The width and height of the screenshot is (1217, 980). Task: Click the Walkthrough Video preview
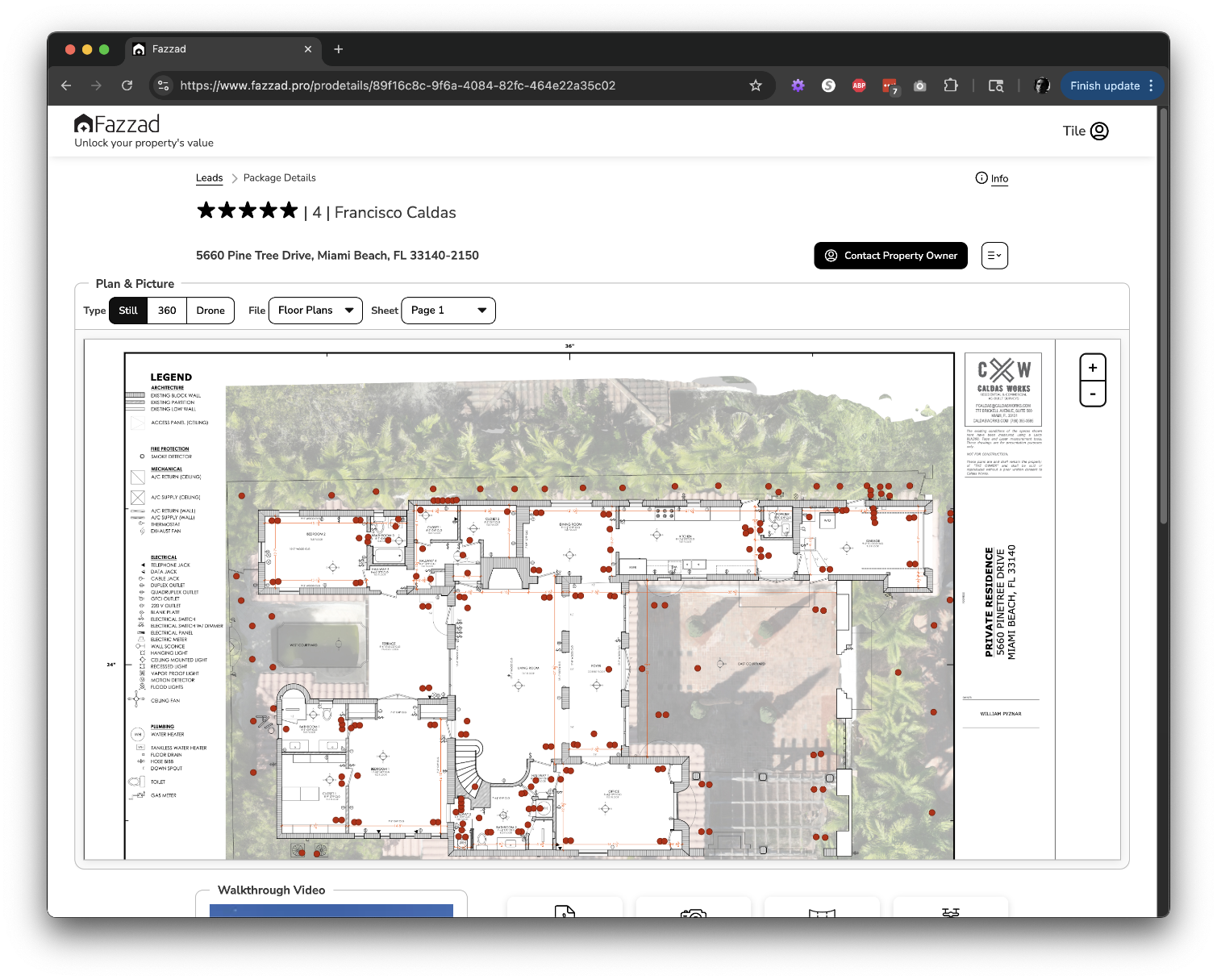[331, 911]
